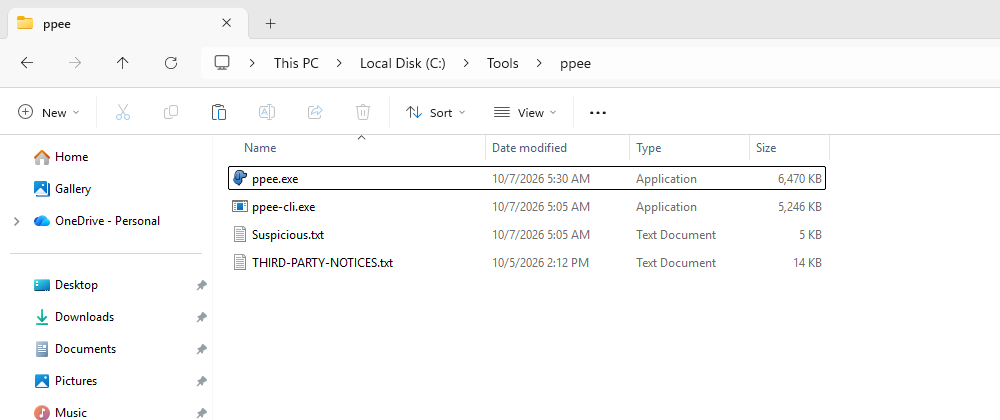Screen dimensions: 1000x420
Task: Select the ppee folder tab
Action: pyautogui.click(x=128, y=24)
